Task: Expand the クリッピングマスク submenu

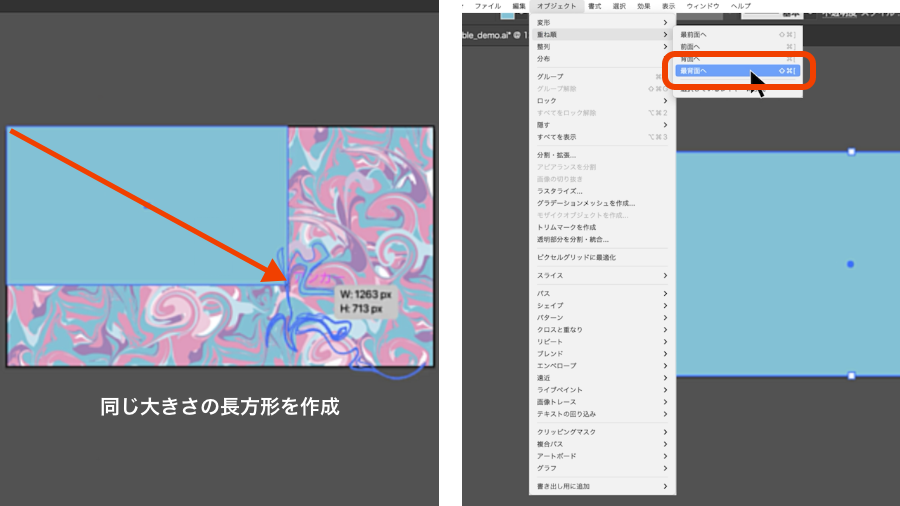Action: 602,431
